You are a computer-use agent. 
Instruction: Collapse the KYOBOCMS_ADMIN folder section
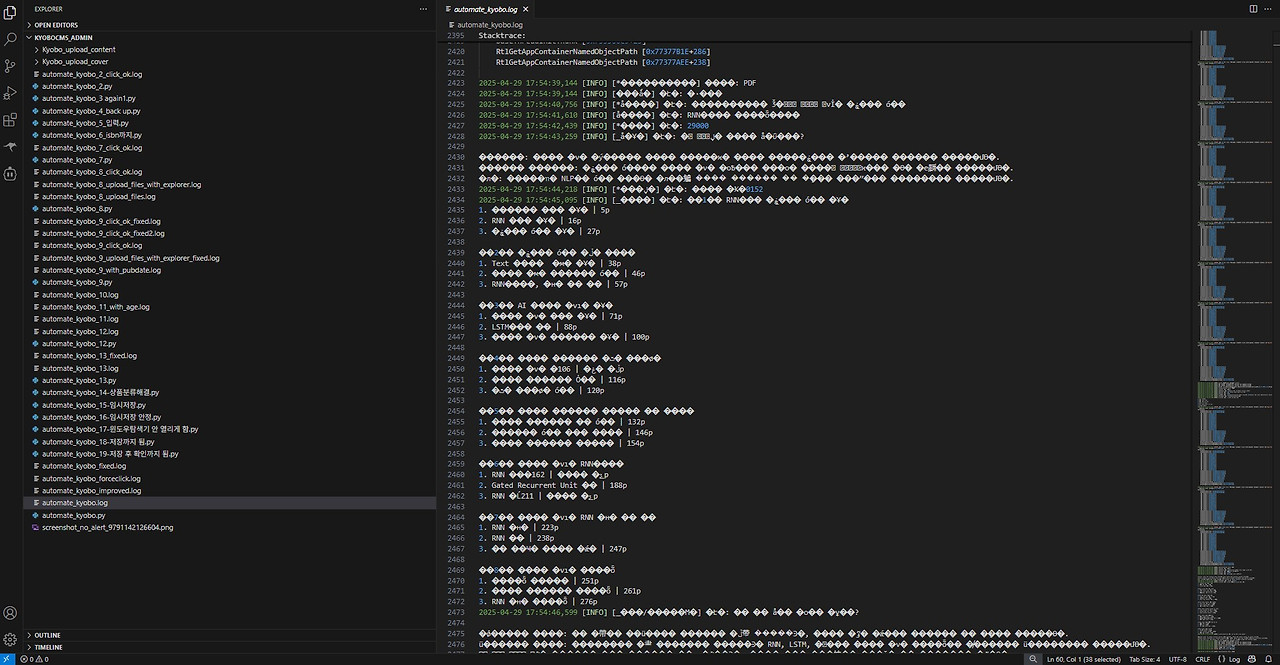[229, 37]
